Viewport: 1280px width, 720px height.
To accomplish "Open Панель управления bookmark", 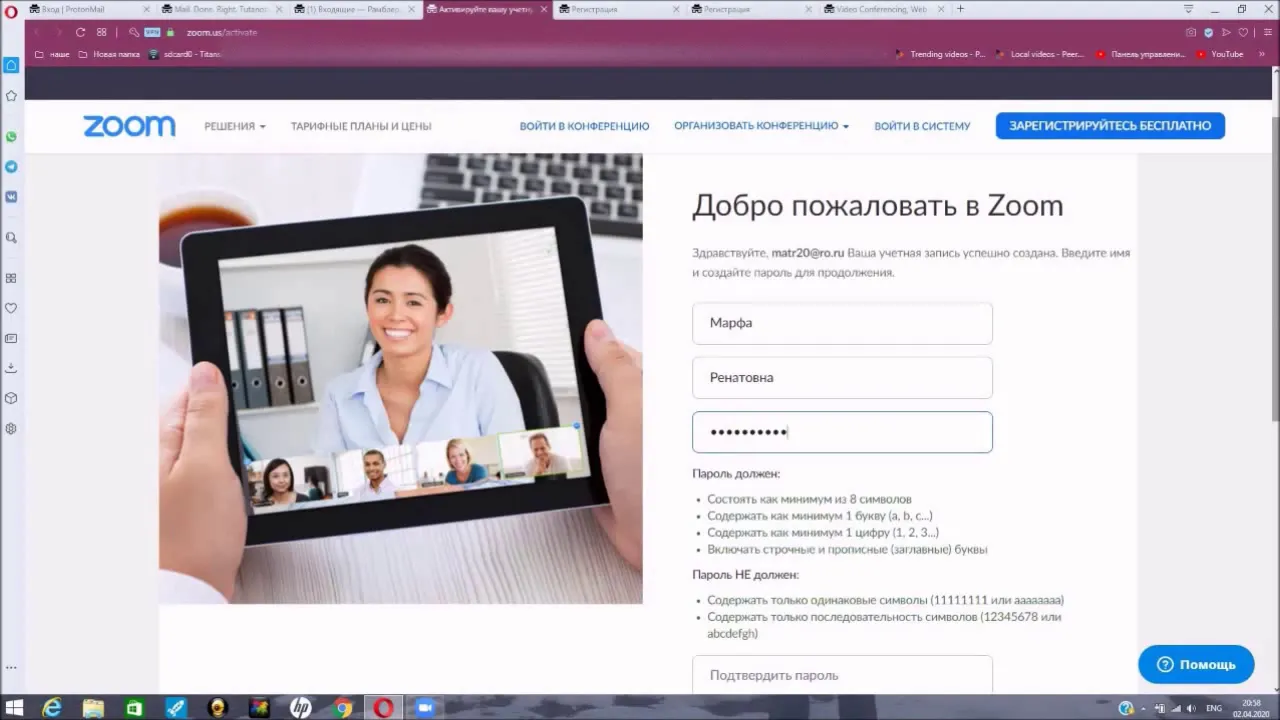I will coord(1141,54).
